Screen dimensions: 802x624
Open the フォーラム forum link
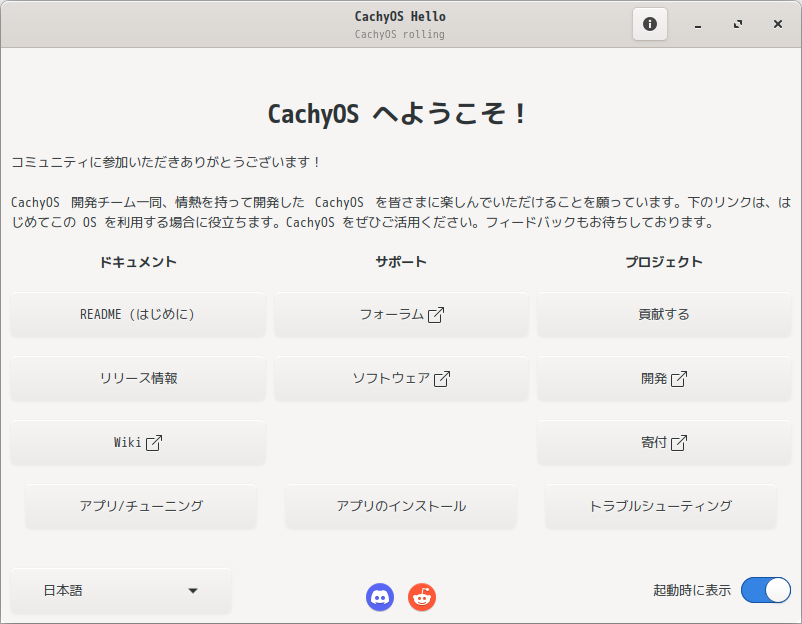coord(401,314)
